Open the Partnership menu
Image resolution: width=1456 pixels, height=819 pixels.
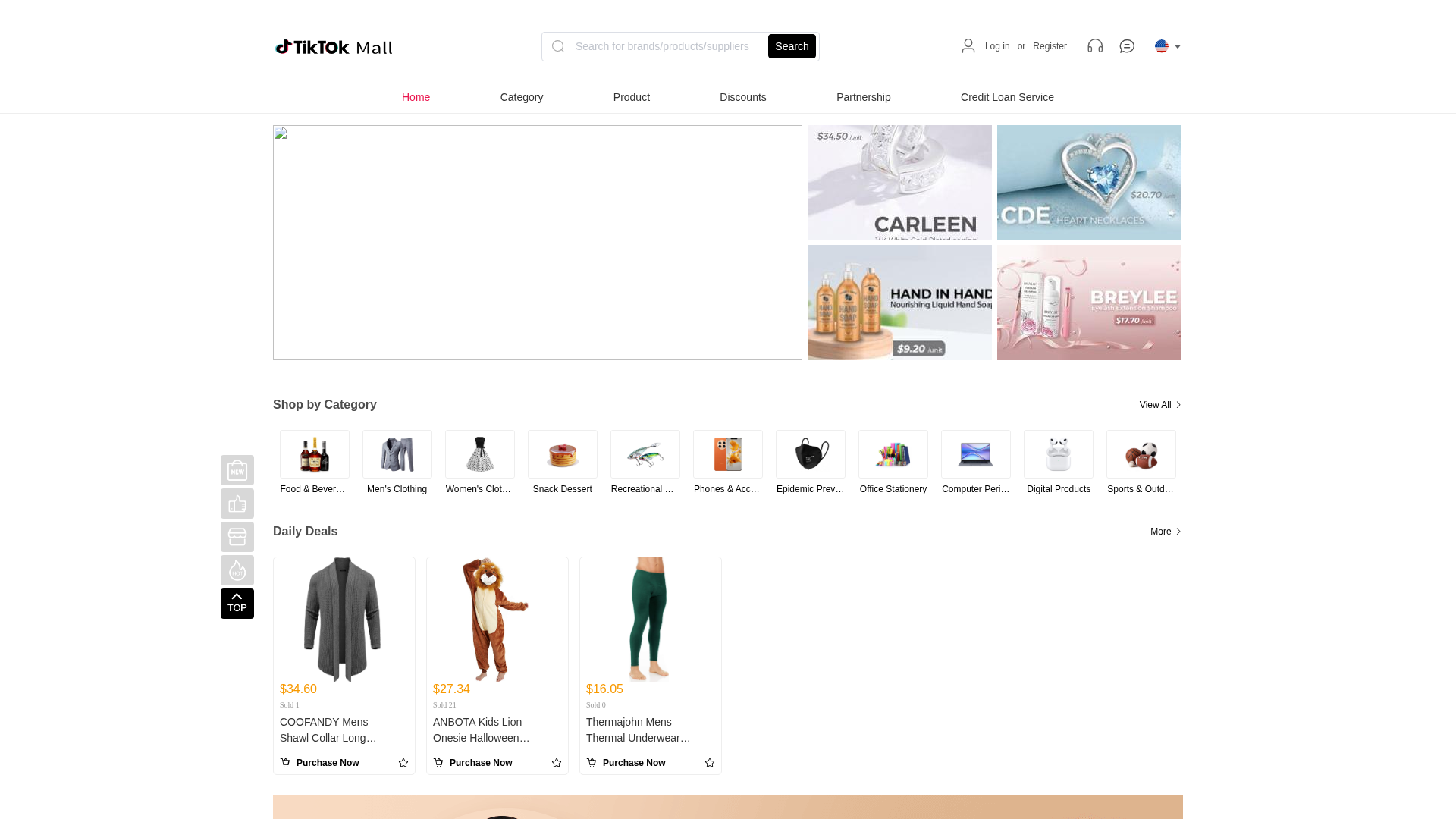click(x=864, y=97)
